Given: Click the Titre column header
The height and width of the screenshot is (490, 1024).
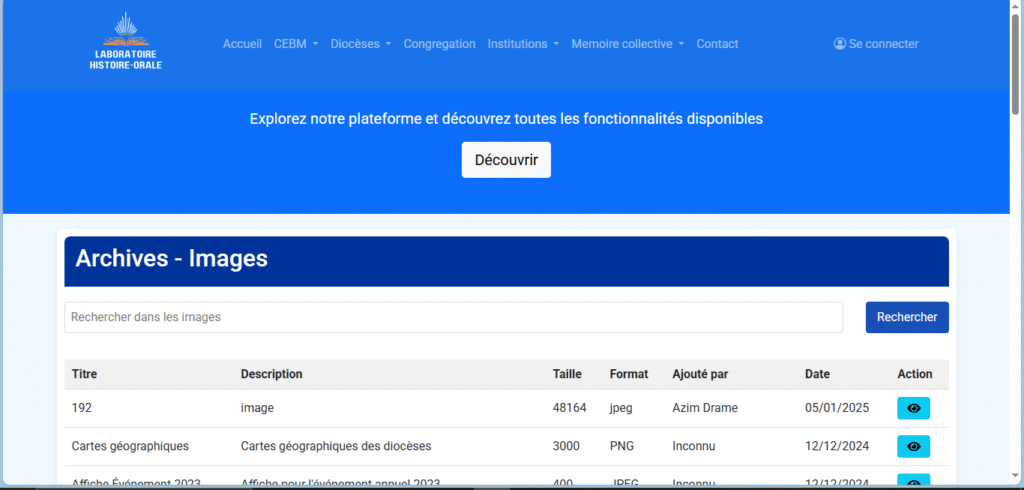Looking at the screenshot, I should click(85, 374).
